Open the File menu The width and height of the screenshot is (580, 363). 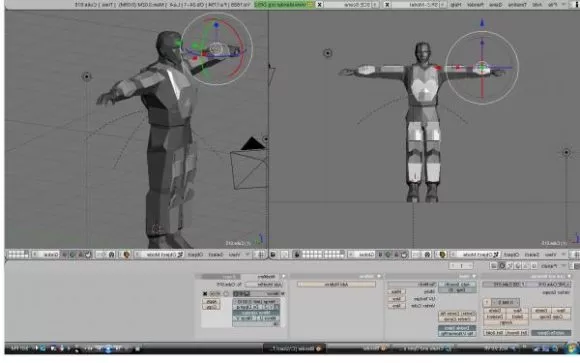(x=553, y=4)
